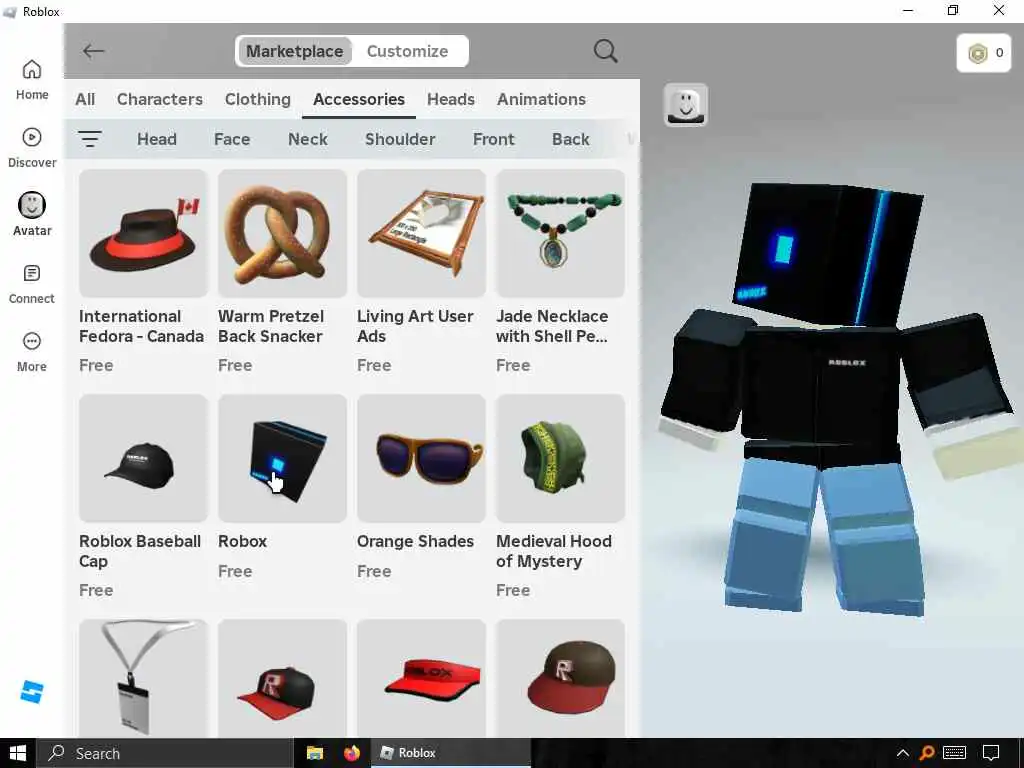Select the brown and red R cap
This screenshot has height=768, width=1024.
(x=560, y=679)
